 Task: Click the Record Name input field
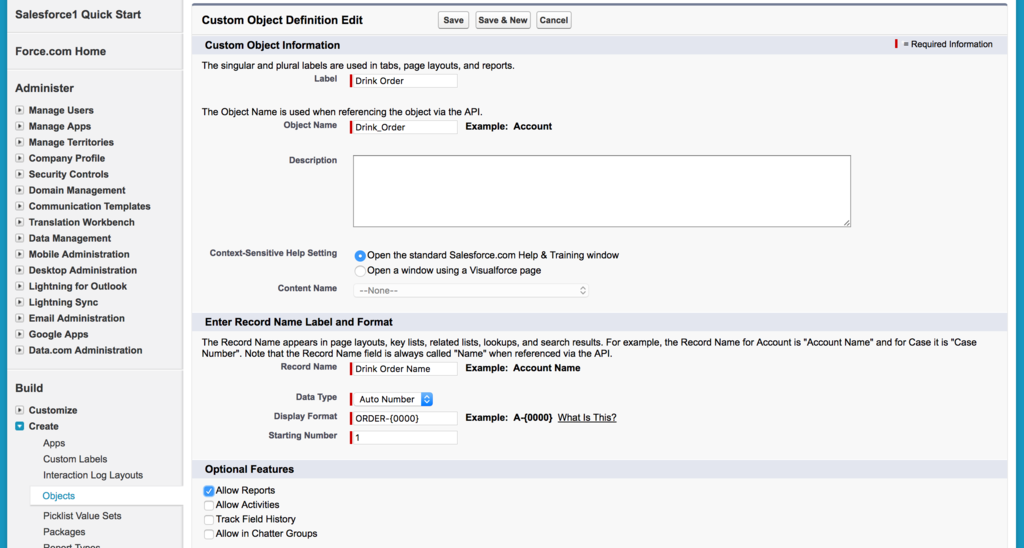point(404,369)
